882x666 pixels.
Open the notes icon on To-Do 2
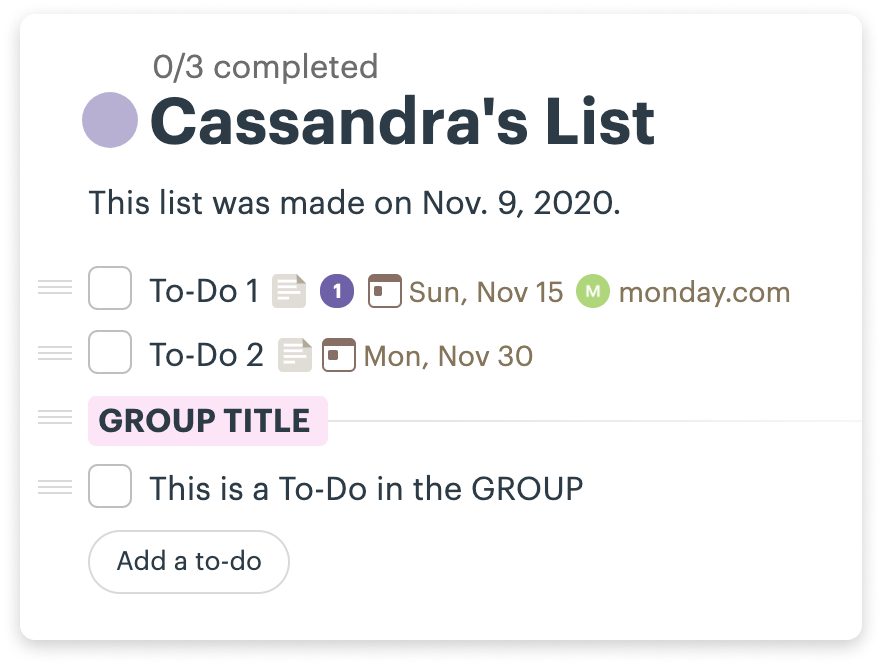(295, 355)
